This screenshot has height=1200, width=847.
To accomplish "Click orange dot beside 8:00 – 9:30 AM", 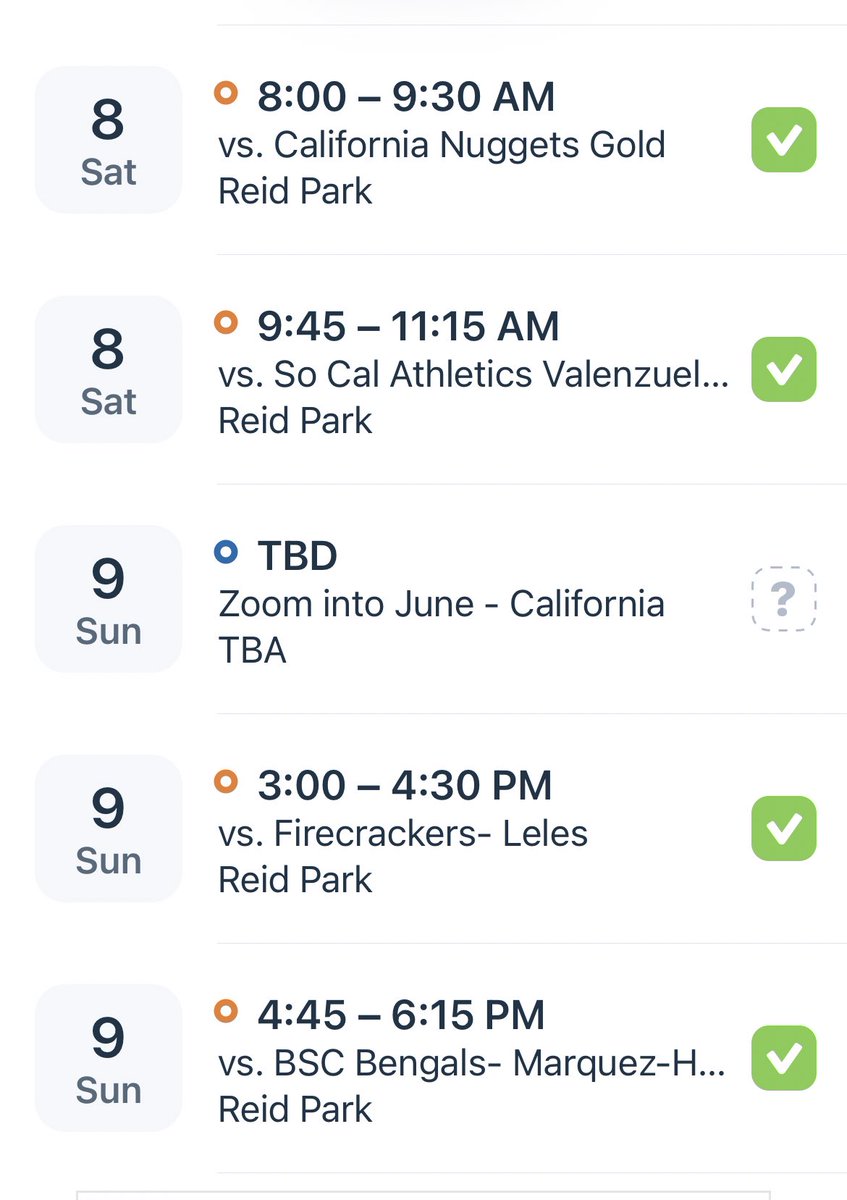I will 227,94.
